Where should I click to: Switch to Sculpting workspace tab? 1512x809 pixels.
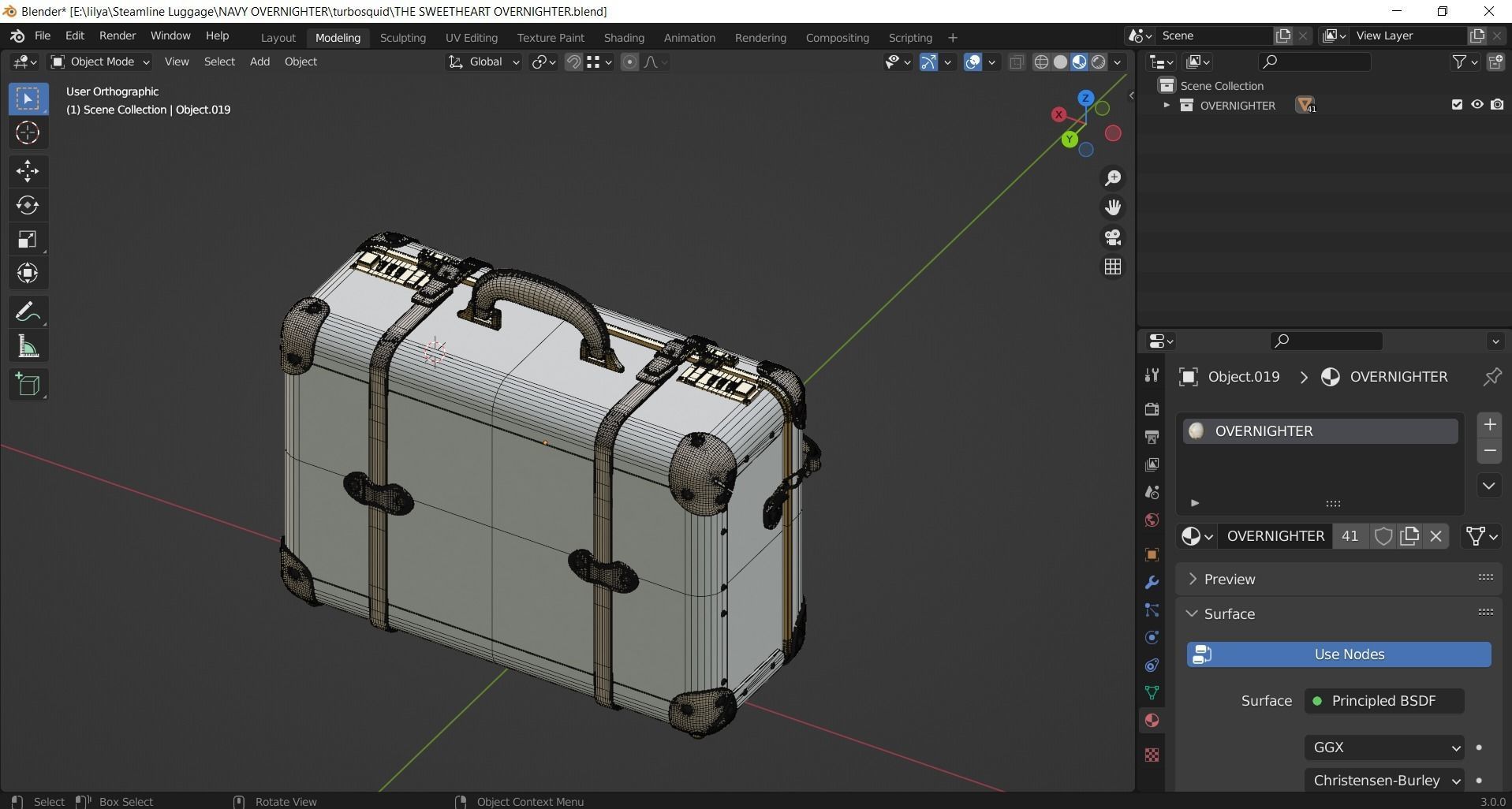pos(402,38)
